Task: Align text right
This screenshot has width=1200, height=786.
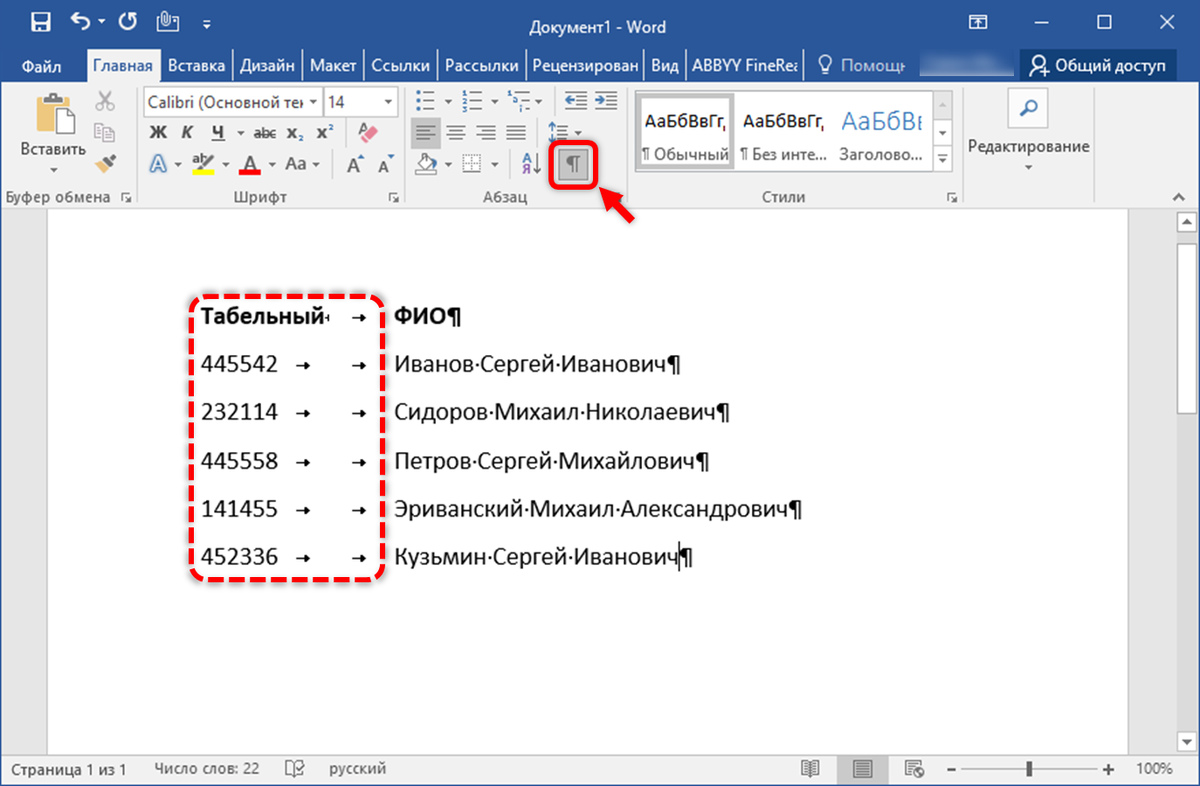Action: (486, 133)
